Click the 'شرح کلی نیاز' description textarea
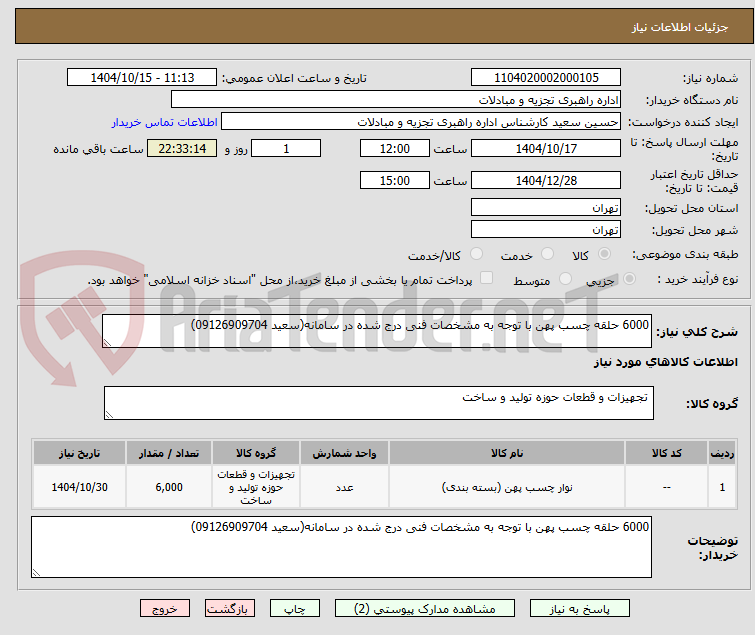The image size is (755, 635). tap(377, 331)
